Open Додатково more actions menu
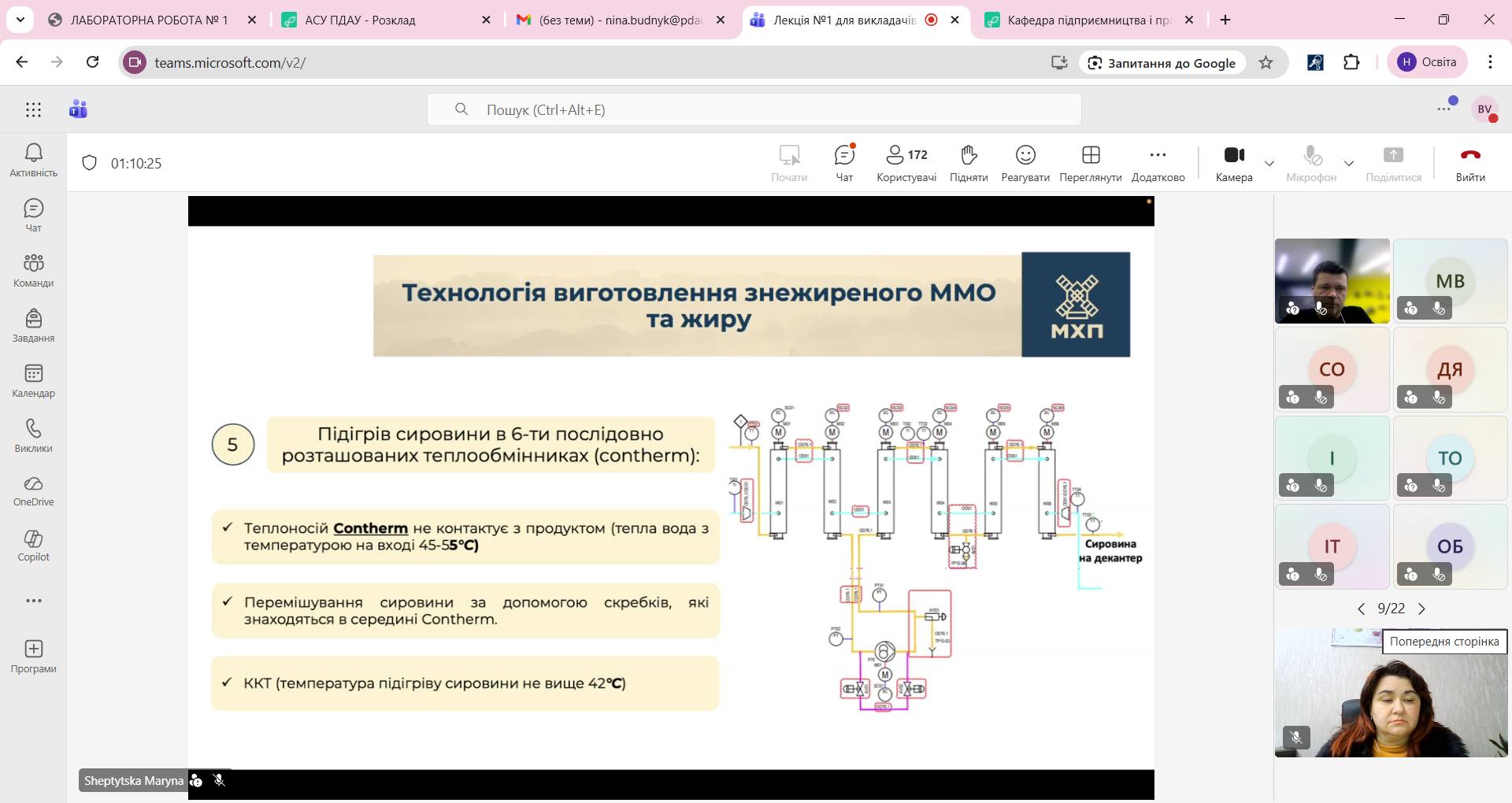Image resolution: width=1512 pixels, height=803 pixels. coord(1158,163)
